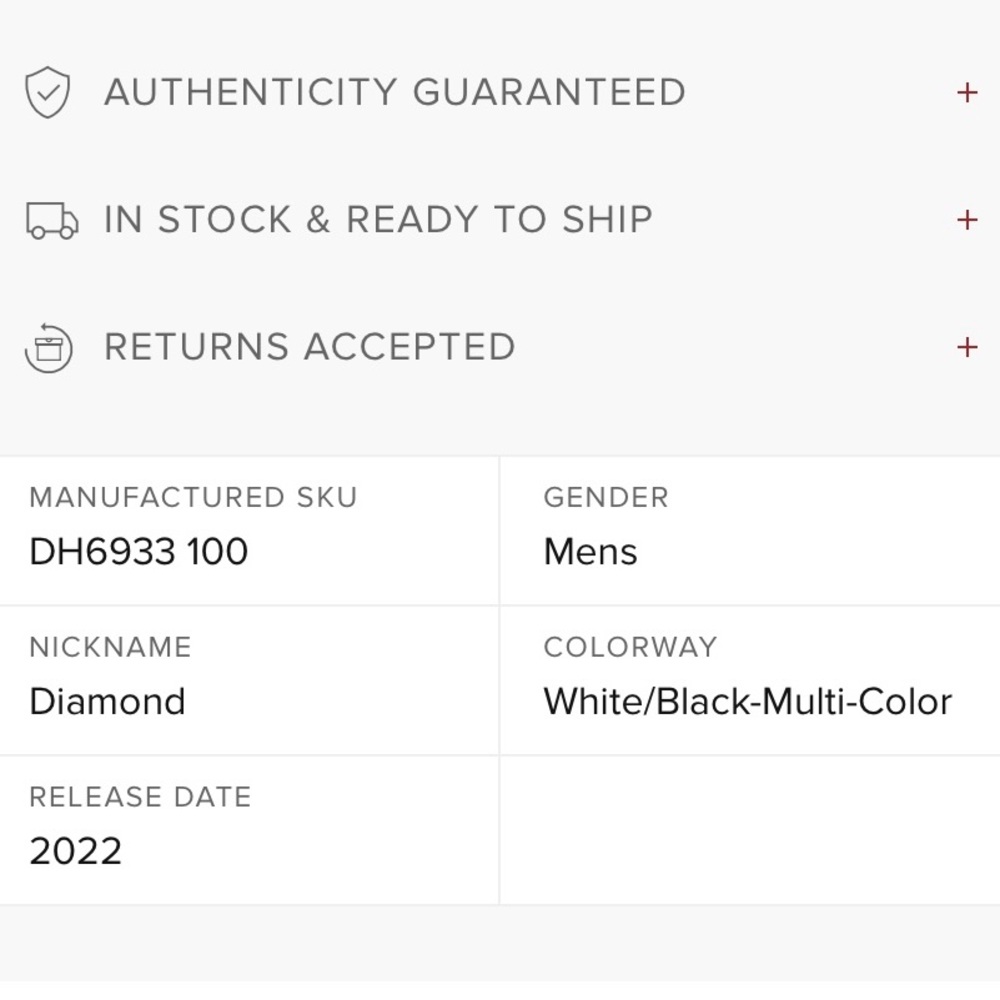
Task: Open the Authenticity Guaranteed heading
Action: (x=395, y=92)
